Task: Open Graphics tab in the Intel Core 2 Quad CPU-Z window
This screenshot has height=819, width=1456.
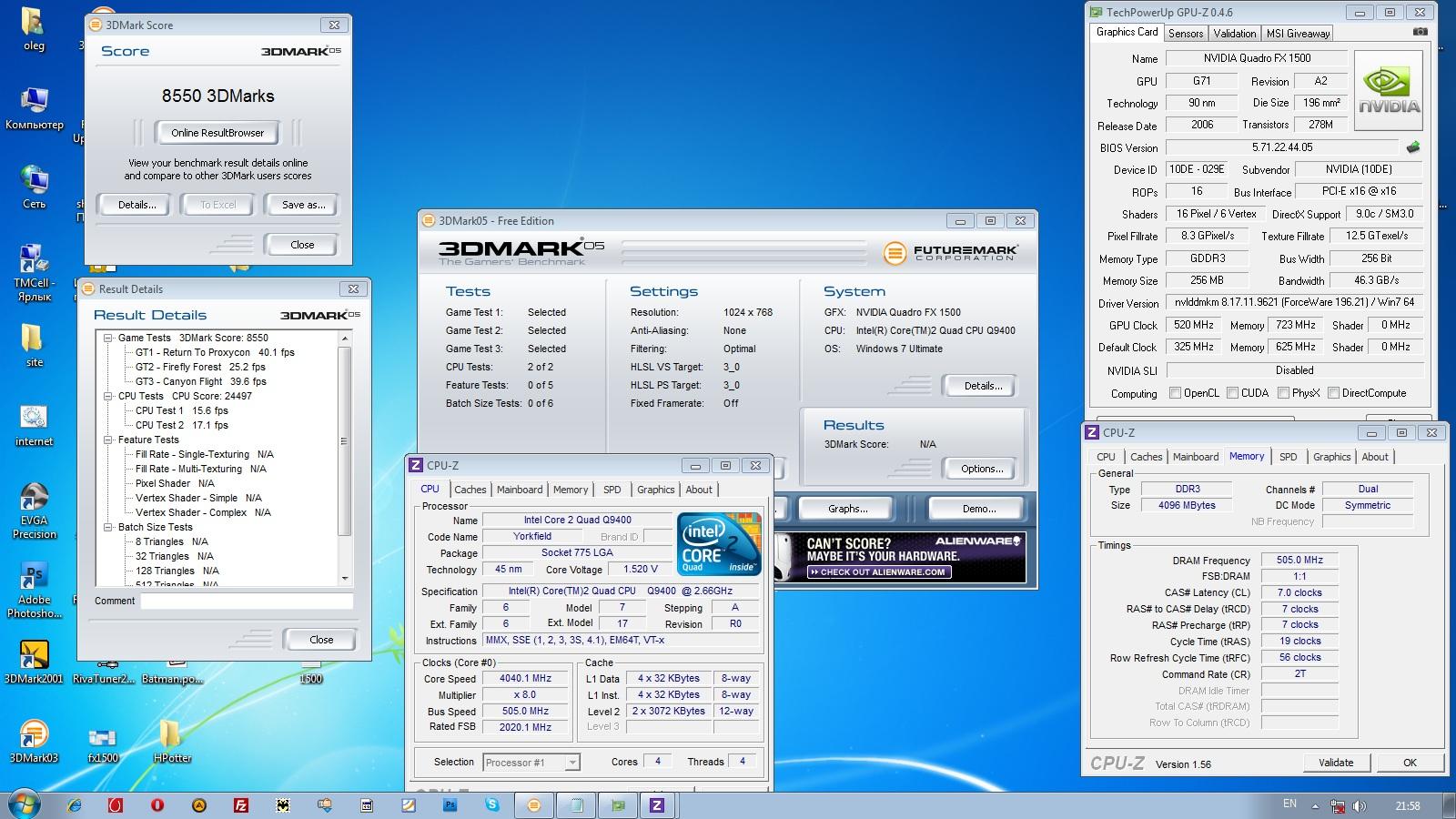Action: [x=656, y=490]
